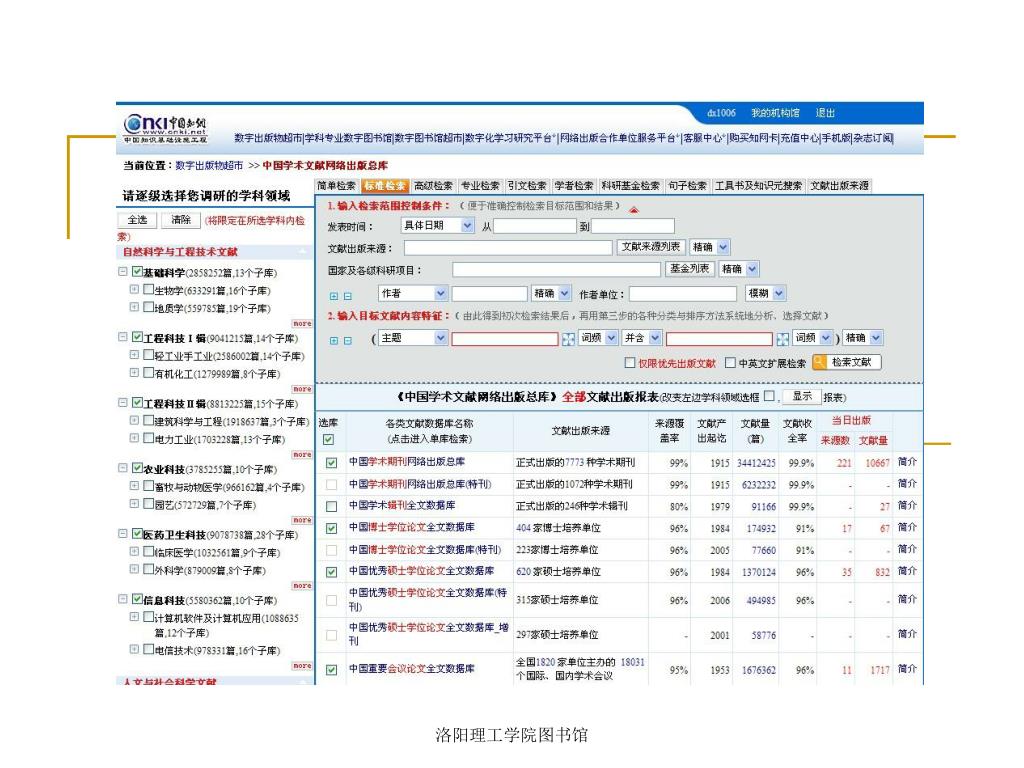The image size is (1024, 768).
Task: Click expand-term icon after first 主题 input
Action: pyautogui.click(x=569, y=339)
